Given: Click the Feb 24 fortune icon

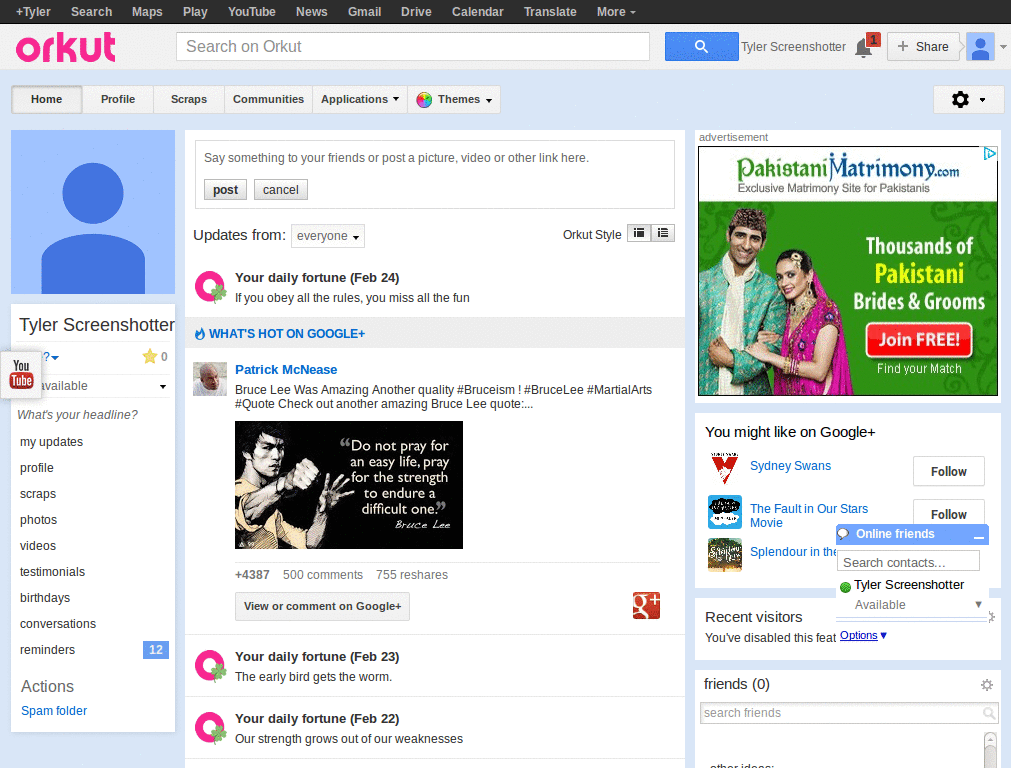Looking at the screenshot, I should pos(210,287).
